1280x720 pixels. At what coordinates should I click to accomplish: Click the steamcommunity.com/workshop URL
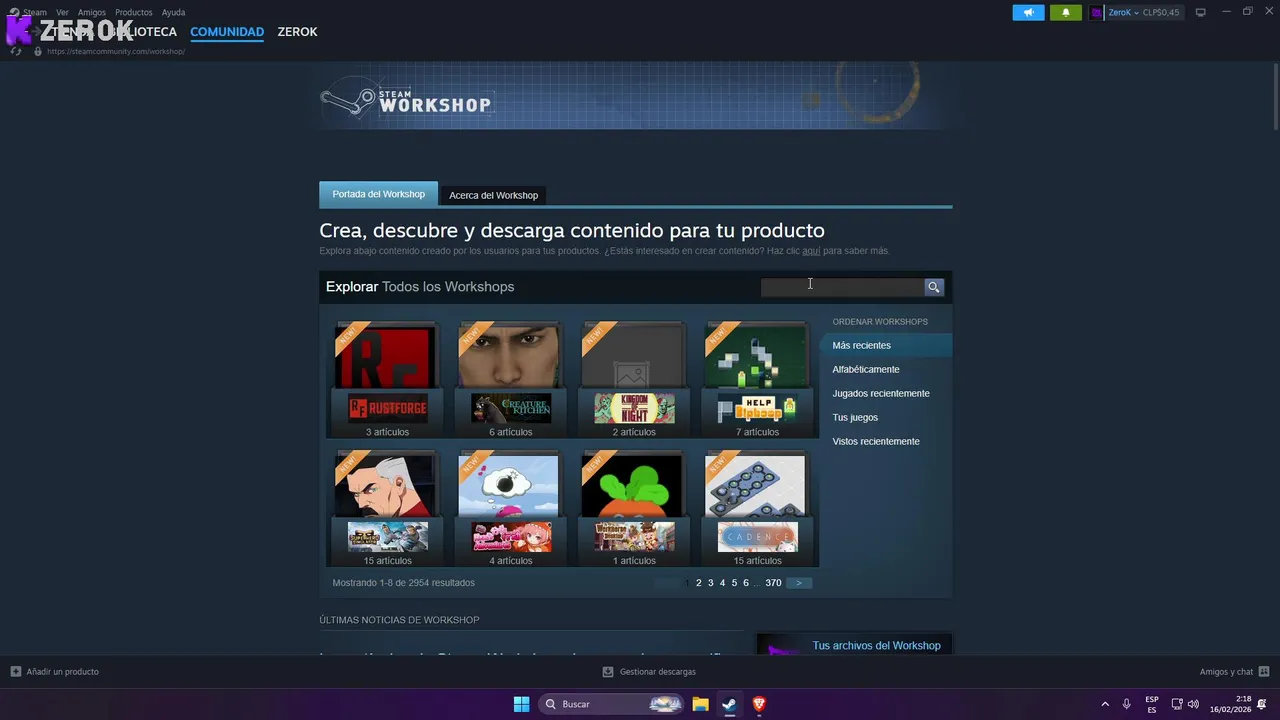tap(116, 51)
